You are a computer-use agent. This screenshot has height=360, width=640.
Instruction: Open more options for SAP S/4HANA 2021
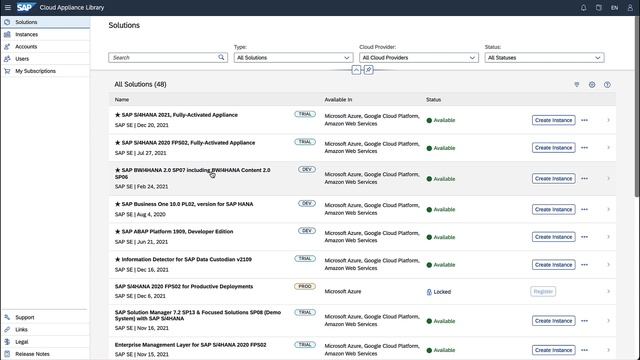coord(584,120)
